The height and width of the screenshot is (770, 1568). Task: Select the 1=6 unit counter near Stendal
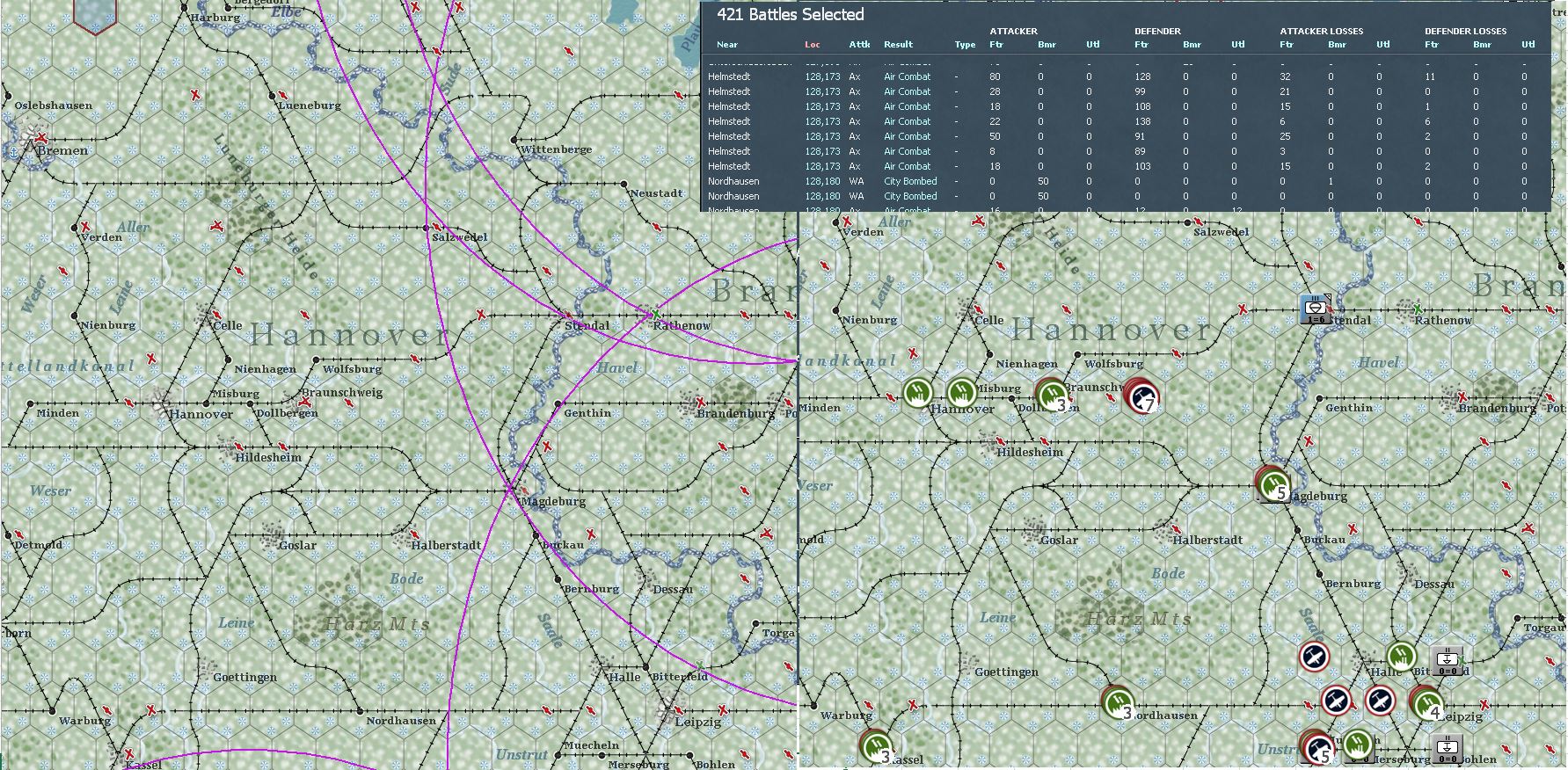coord(1316,309)
